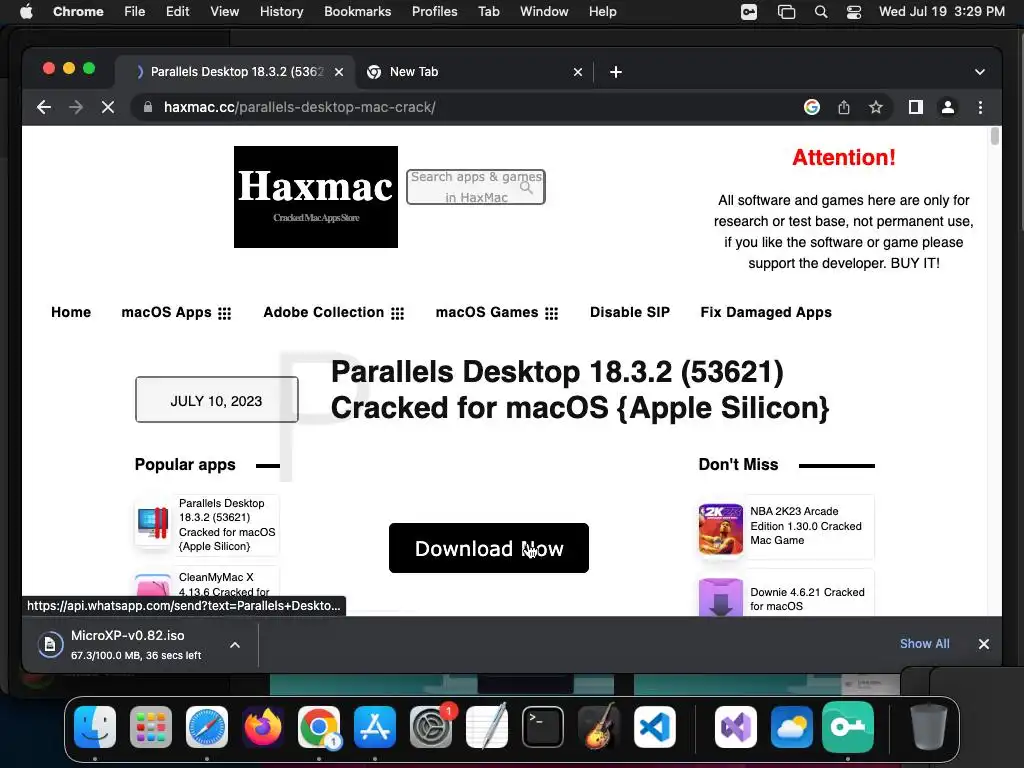The image size is (1024, 768).
Task: Go to Home in site navigation
Action: pyautogui.click(x=71, y=312)
